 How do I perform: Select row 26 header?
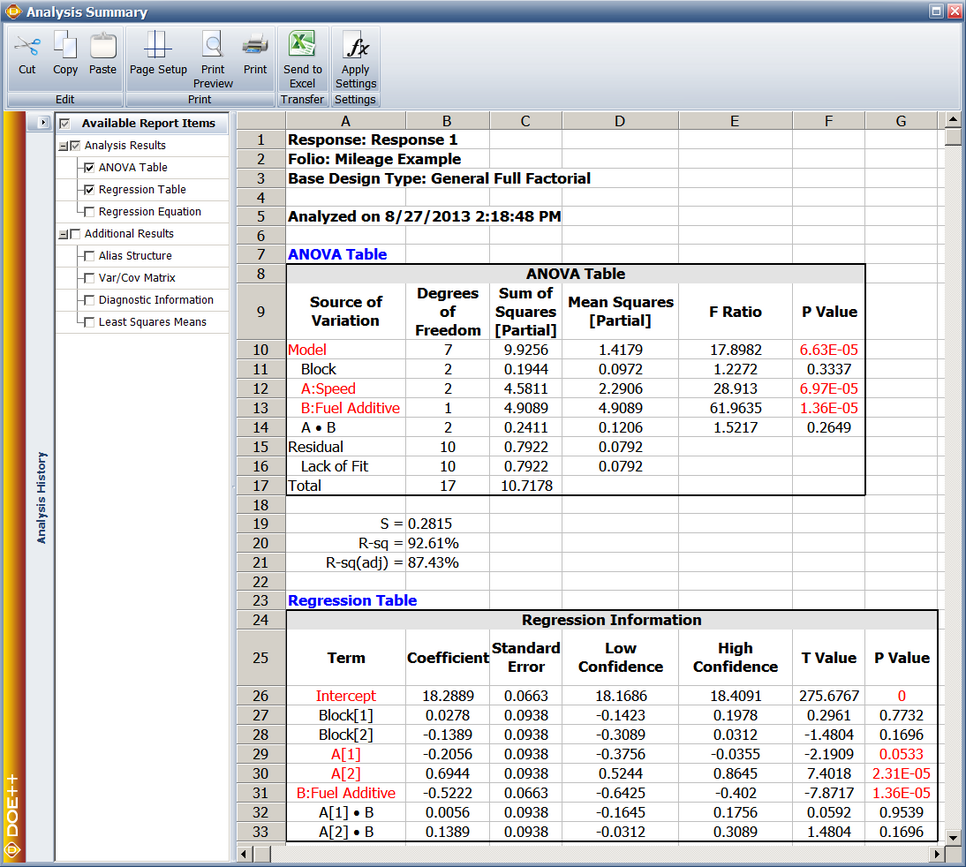[261, 696]
